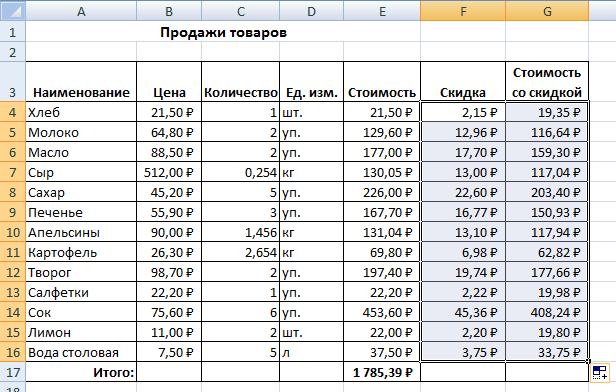Click the Select All corner box

click(13, 11)
